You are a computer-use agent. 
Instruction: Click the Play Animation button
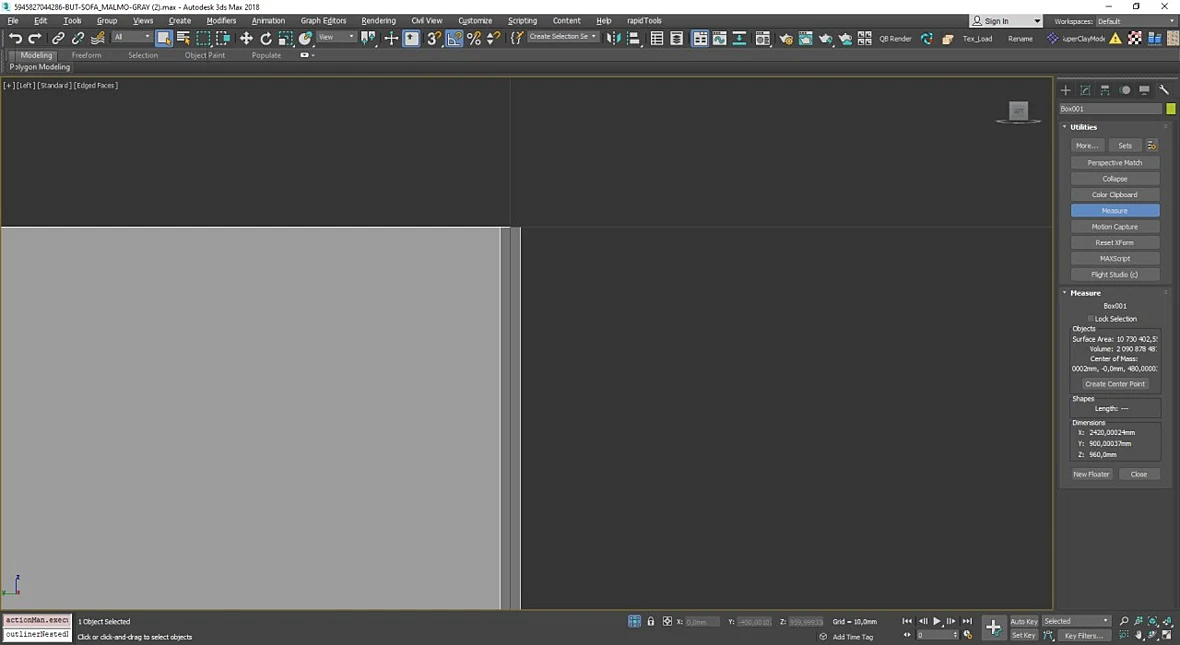point(937,621)
